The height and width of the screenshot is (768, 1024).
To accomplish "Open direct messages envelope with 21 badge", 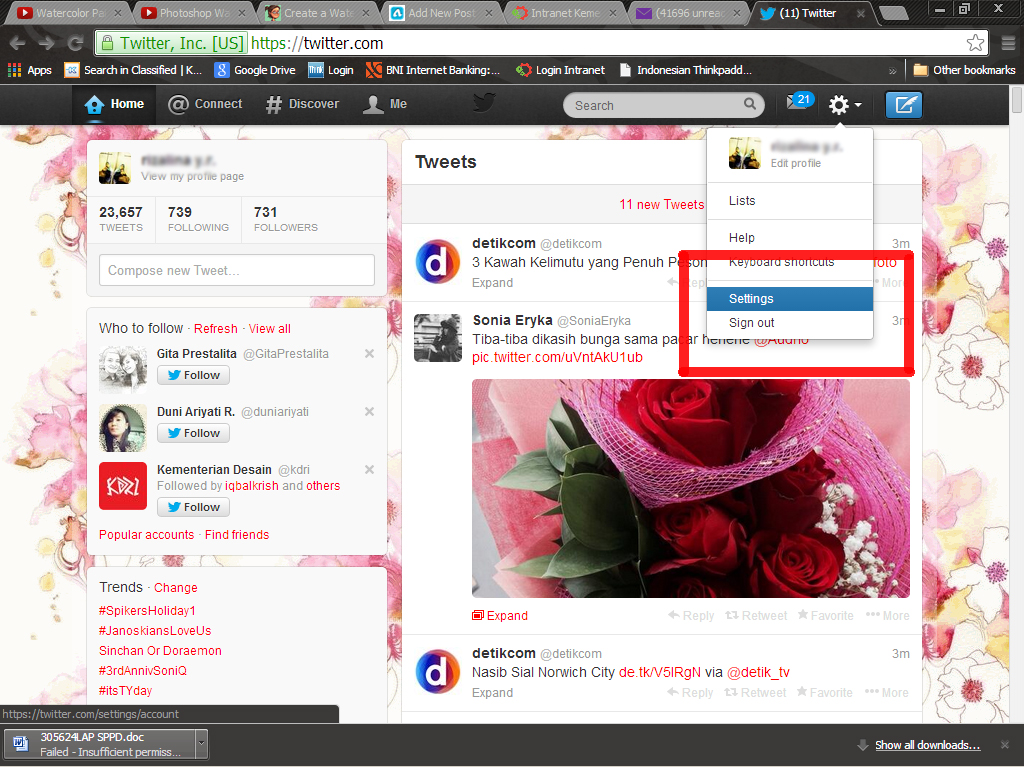I will [x=799, y=102].
